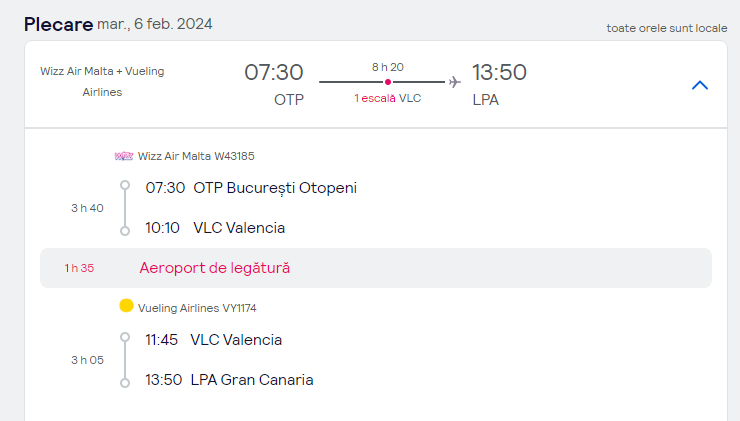This screenshot has height=421, width=740.
Task: Click the OTP departure timeline circle marker
Action: (125, 185)
